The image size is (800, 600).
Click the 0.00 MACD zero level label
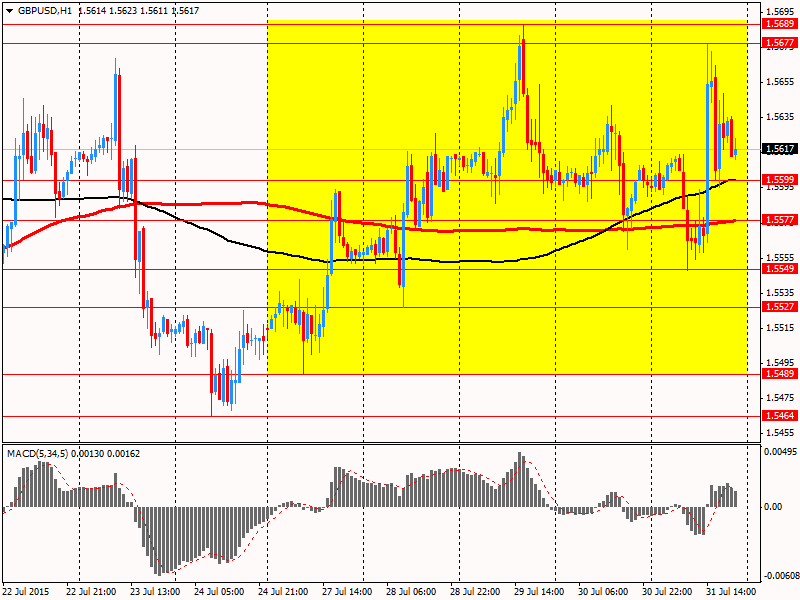(774, 506)
